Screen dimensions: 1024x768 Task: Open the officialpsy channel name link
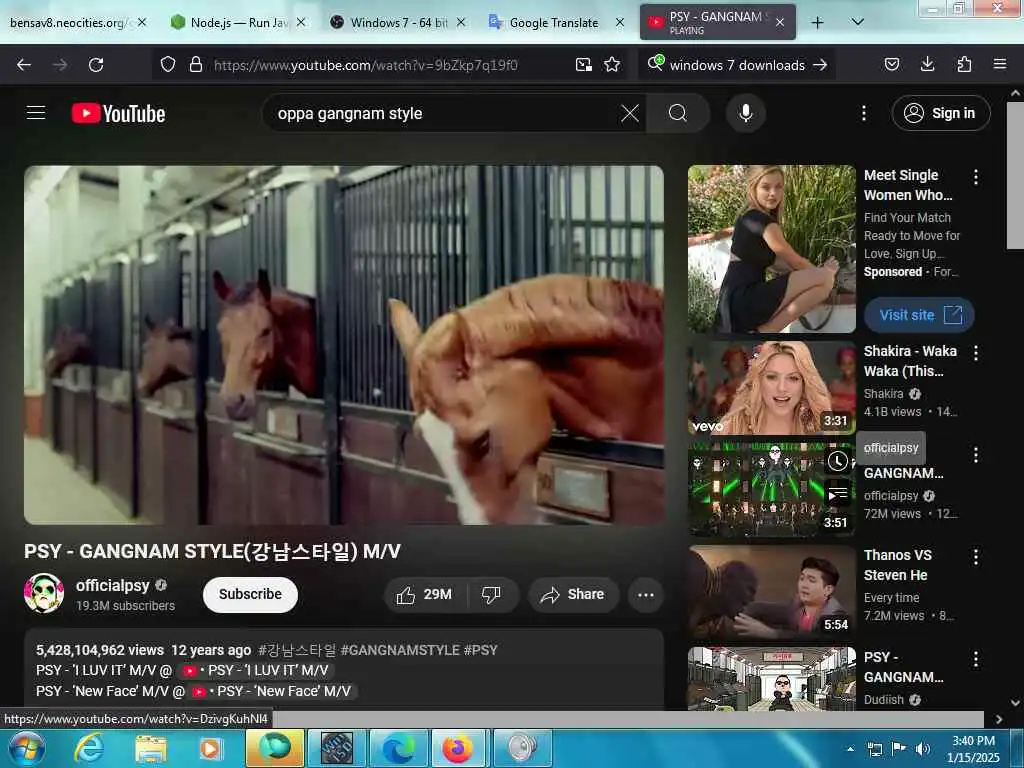click(112, 585)
